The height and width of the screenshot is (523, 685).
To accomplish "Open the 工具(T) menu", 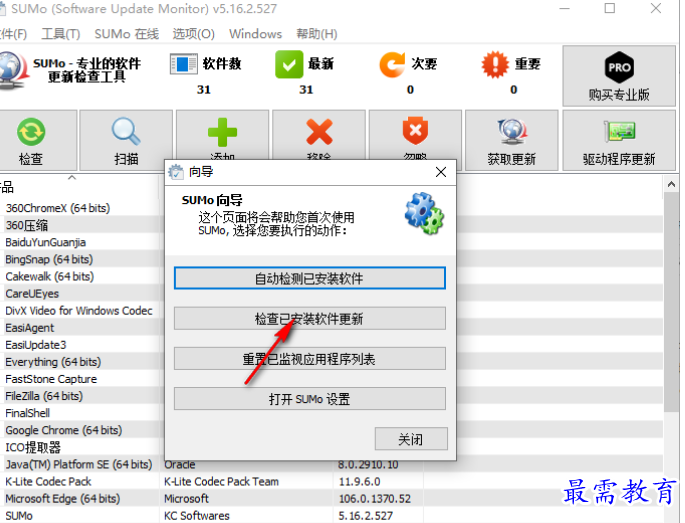I will tap(61, 34).
